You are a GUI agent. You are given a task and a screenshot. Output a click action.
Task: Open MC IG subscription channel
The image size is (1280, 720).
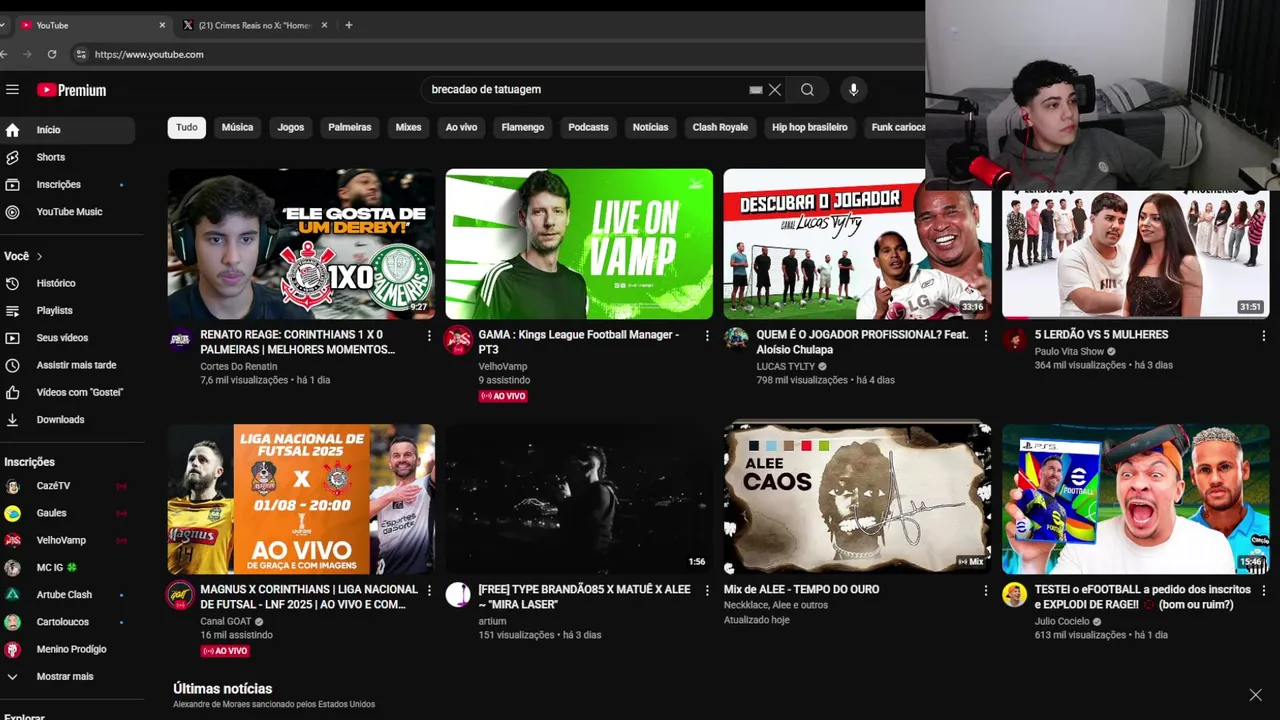67,568
